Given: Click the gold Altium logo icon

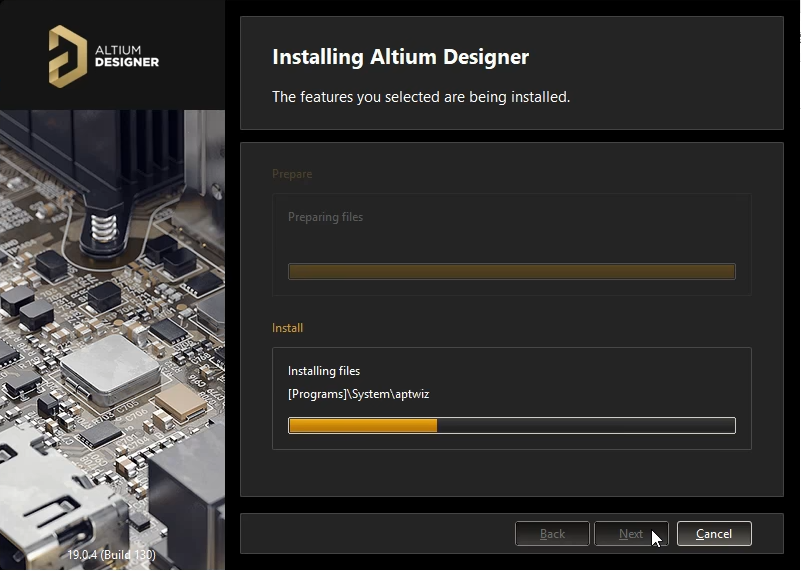Looking at the screenshot, I should tap(68, 55).
